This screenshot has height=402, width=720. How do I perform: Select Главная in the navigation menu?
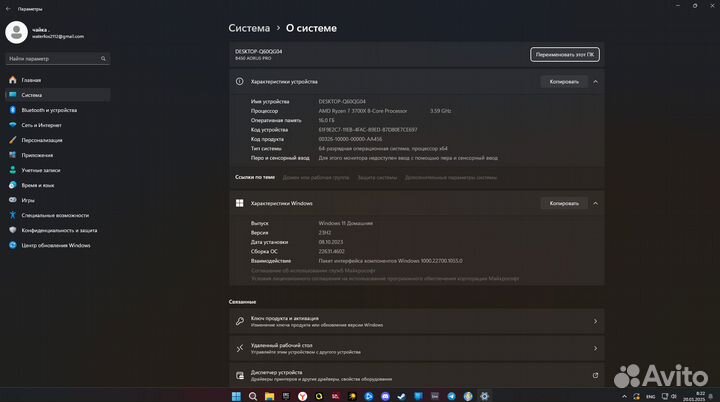[x=32, y=80]
